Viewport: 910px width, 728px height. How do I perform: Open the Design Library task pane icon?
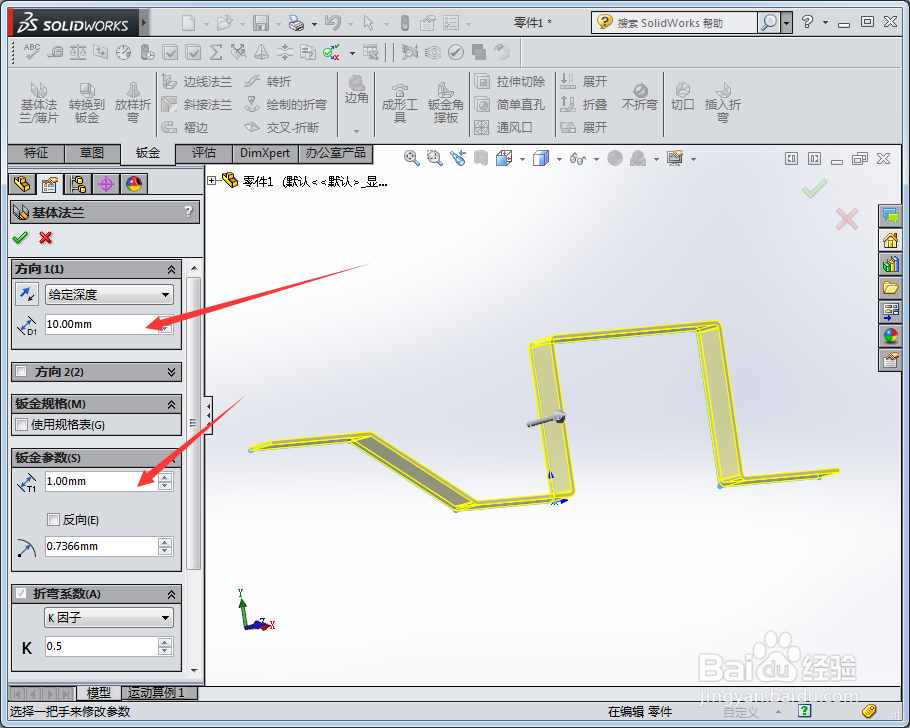[x=890, y=264]
